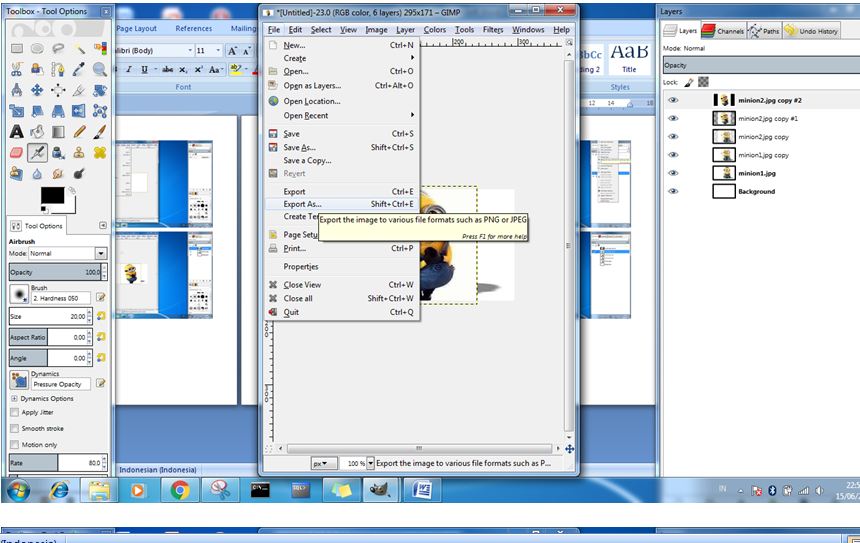Click Export As in the File menu

340,204
